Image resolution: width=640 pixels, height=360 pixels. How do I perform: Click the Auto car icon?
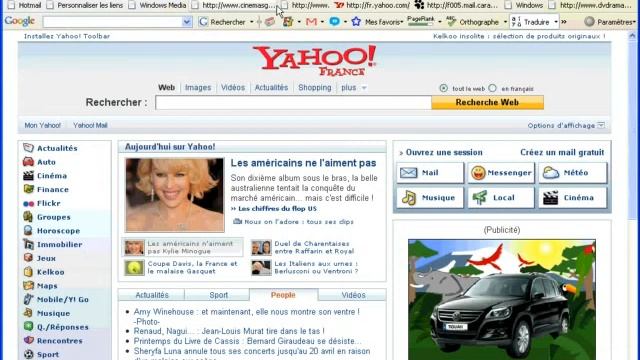pos(28,162)
